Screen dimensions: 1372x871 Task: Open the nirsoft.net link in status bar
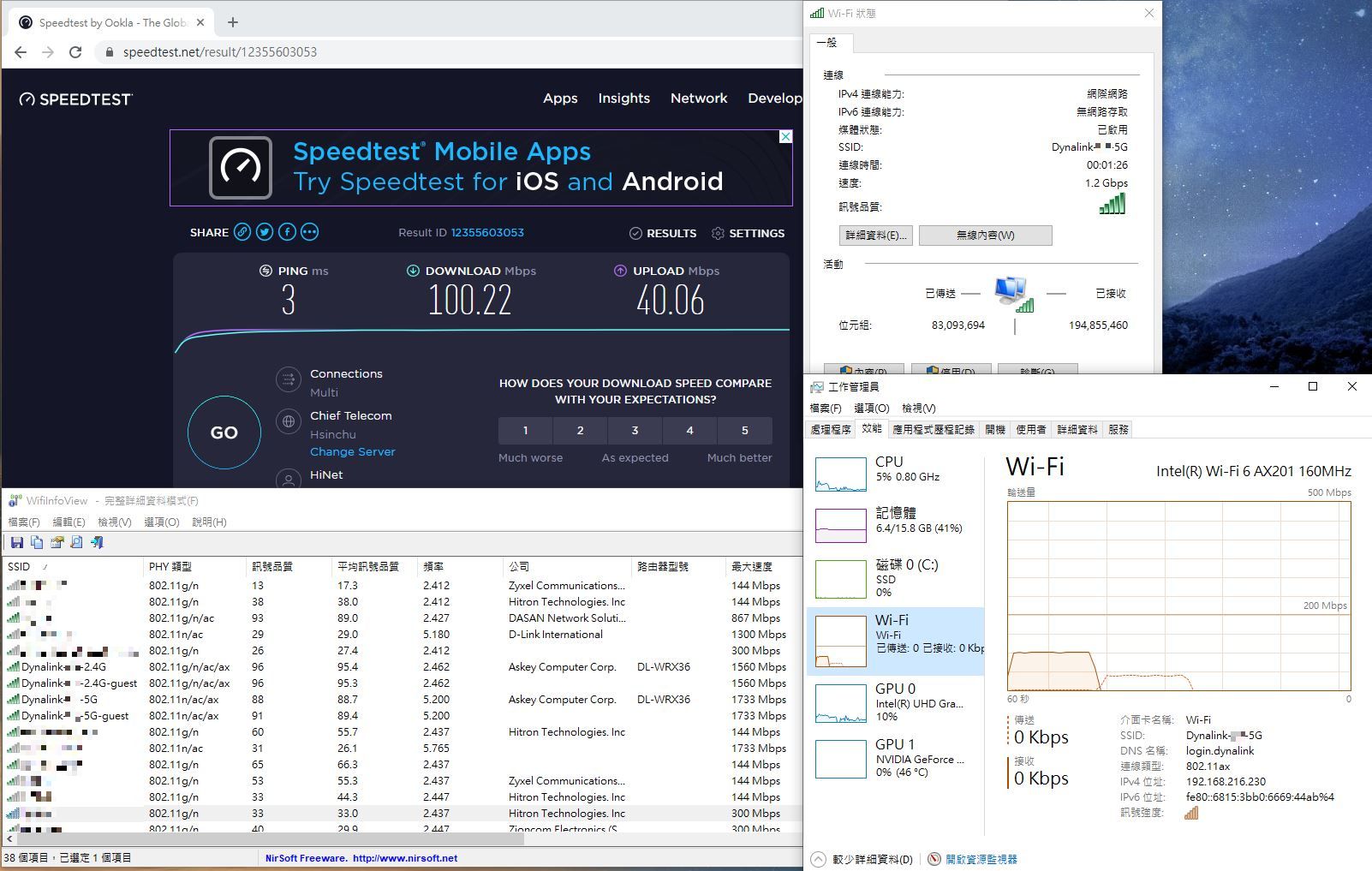click(405, 858)
